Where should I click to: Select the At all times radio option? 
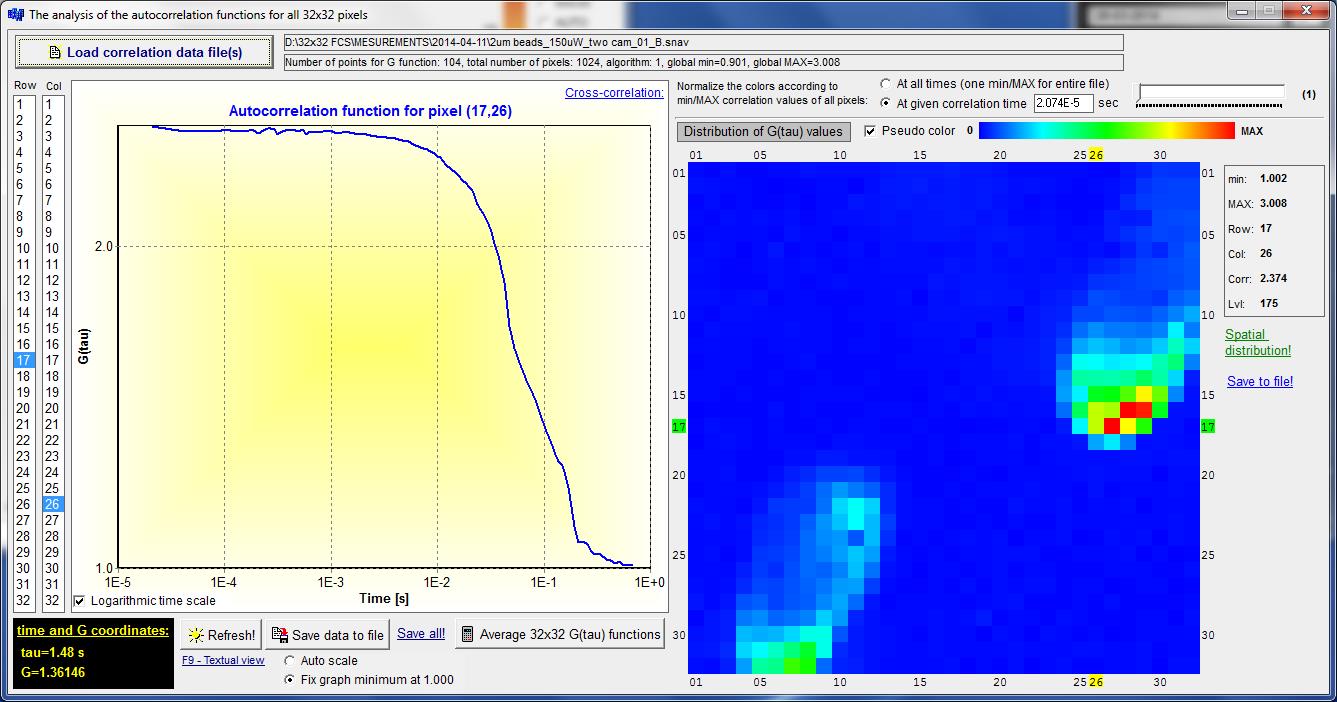click(885, 84)
